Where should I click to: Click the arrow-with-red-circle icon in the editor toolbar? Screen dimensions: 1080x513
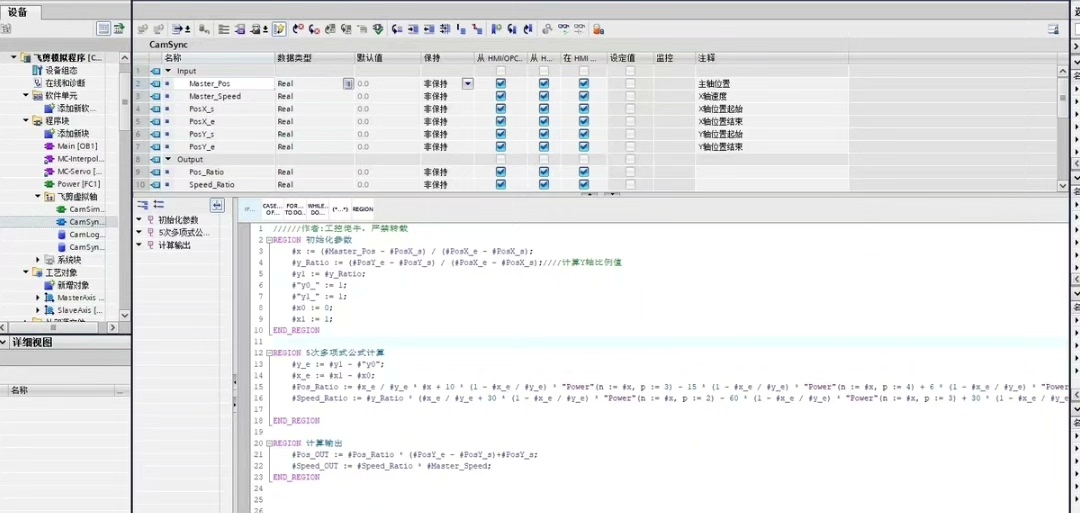298,29
